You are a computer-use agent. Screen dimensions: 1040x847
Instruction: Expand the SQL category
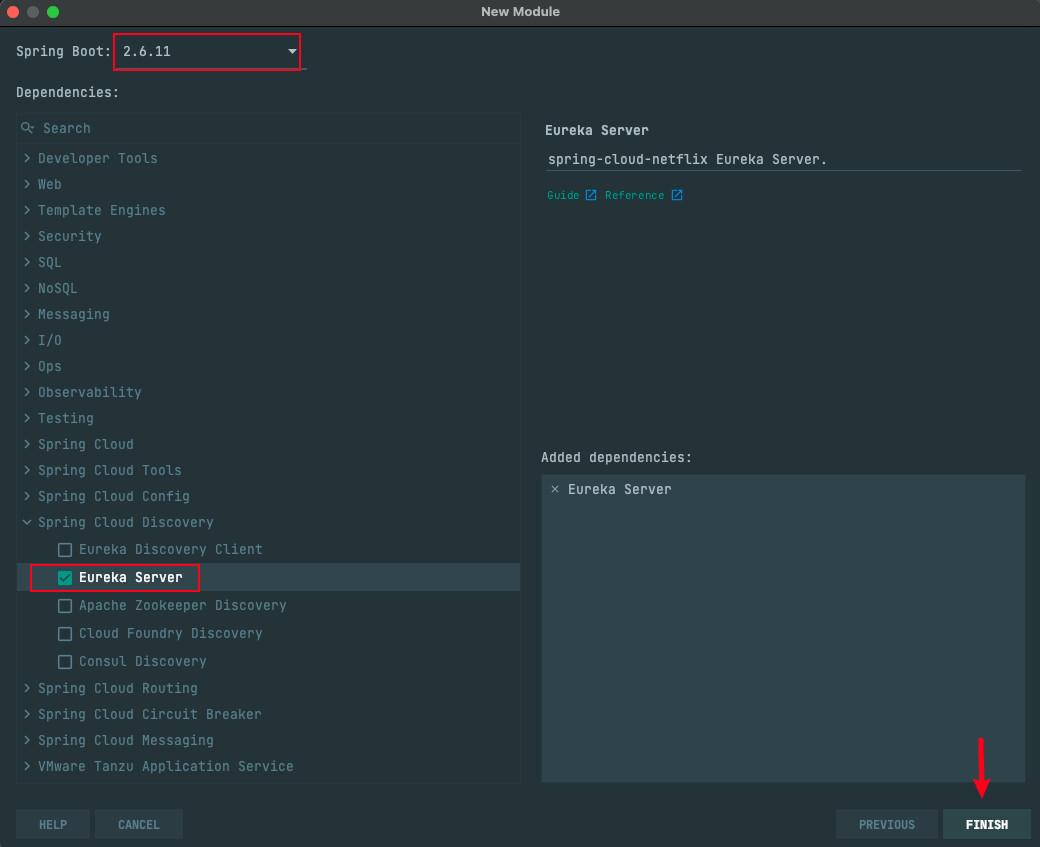point(27,262)
